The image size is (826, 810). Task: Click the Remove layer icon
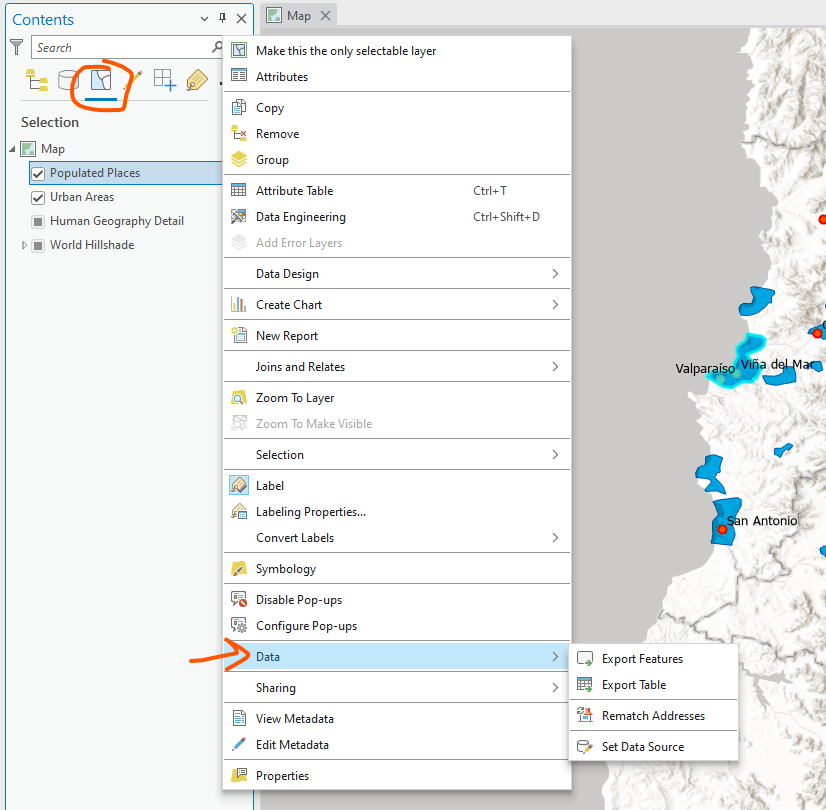[239, 133]
